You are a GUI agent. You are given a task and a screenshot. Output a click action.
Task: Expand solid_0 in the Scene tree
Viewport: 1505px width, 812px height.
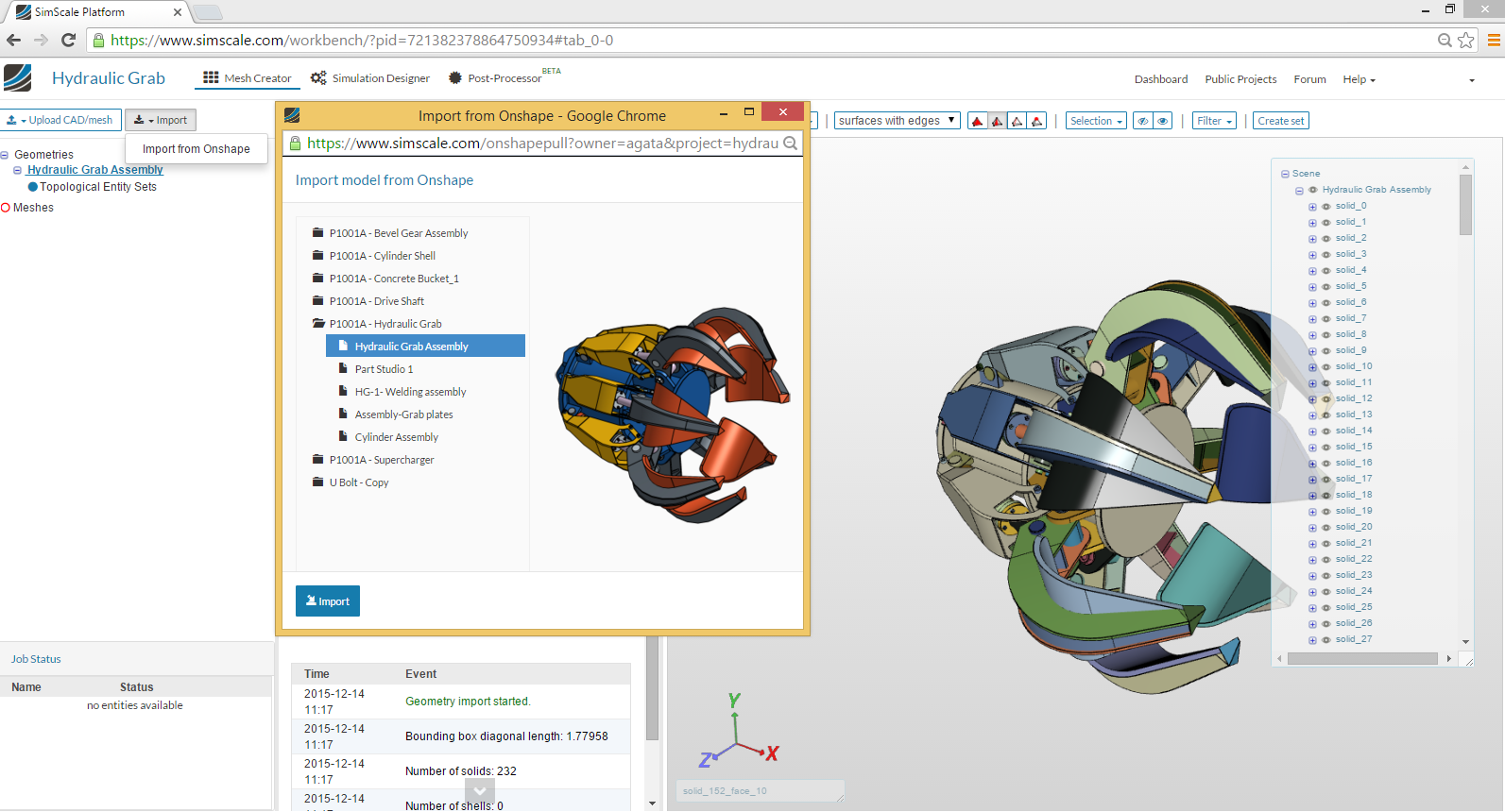coord(1312,207)
